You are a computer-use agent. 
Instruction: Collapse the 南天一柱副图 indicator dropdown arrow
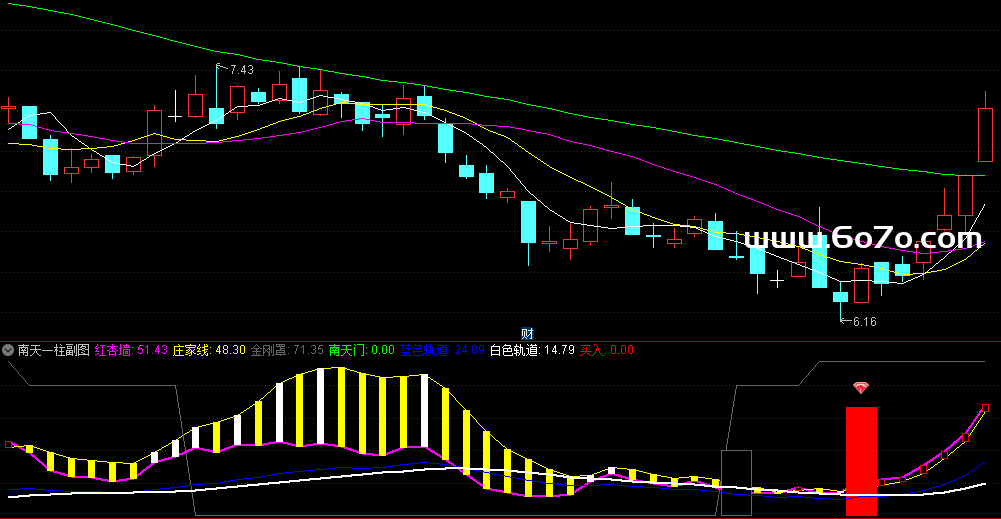(x=9, y=351)
